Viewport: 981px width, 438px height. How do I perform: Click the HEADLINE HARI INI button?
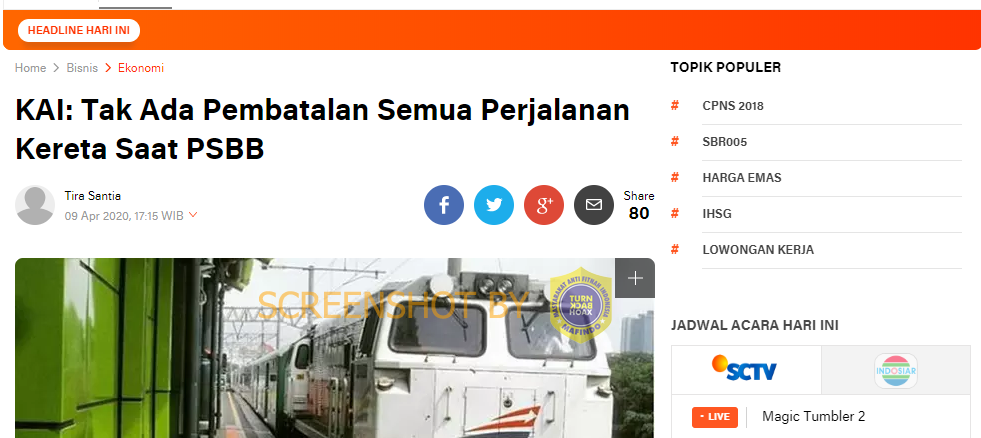(79, 30)
